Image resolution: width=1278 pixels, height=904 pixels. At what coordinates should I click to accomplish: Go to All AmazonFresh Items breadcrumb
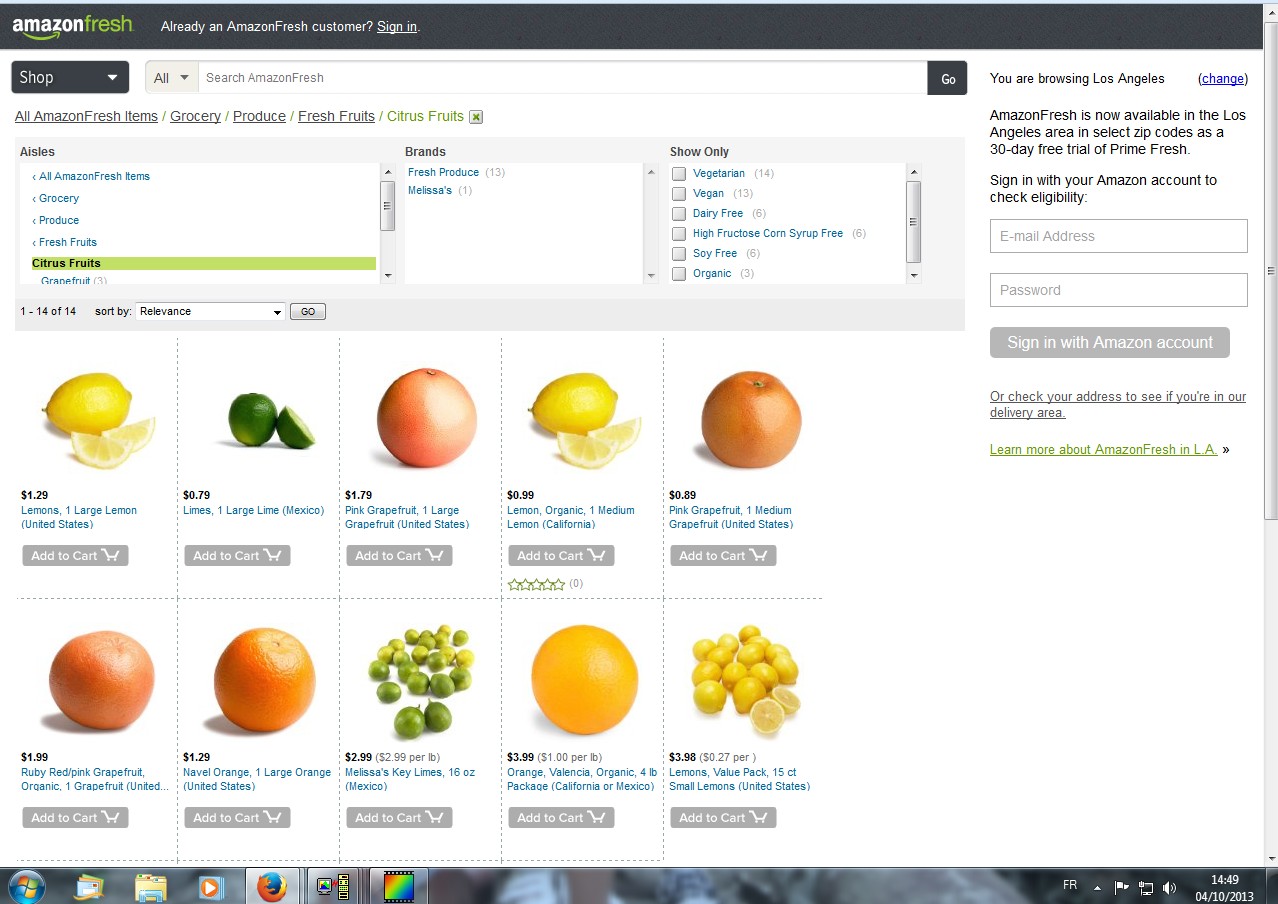click(x=86, y=116)
